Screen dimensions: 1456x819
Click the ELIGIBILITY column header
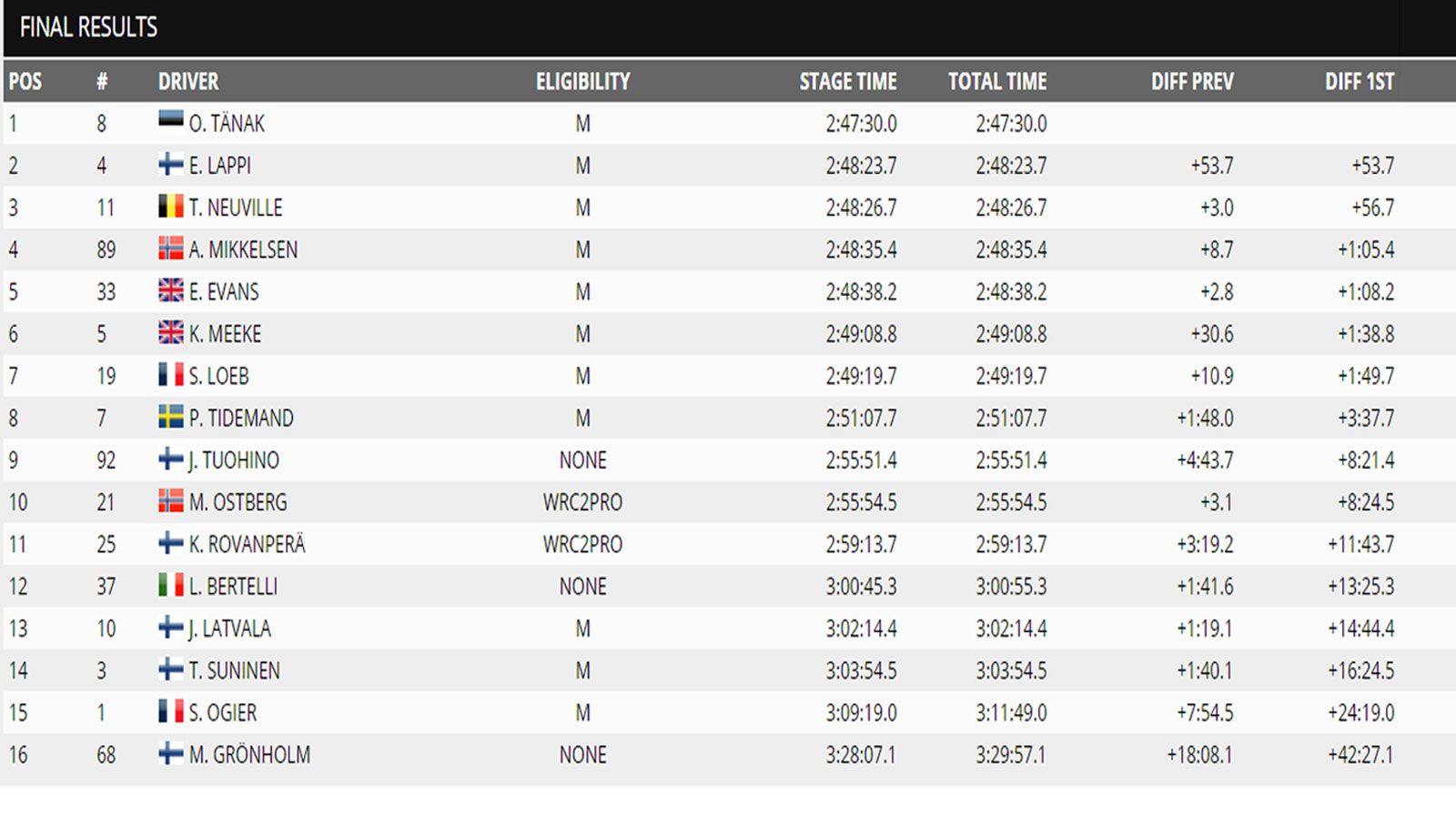tap(583, 81)
